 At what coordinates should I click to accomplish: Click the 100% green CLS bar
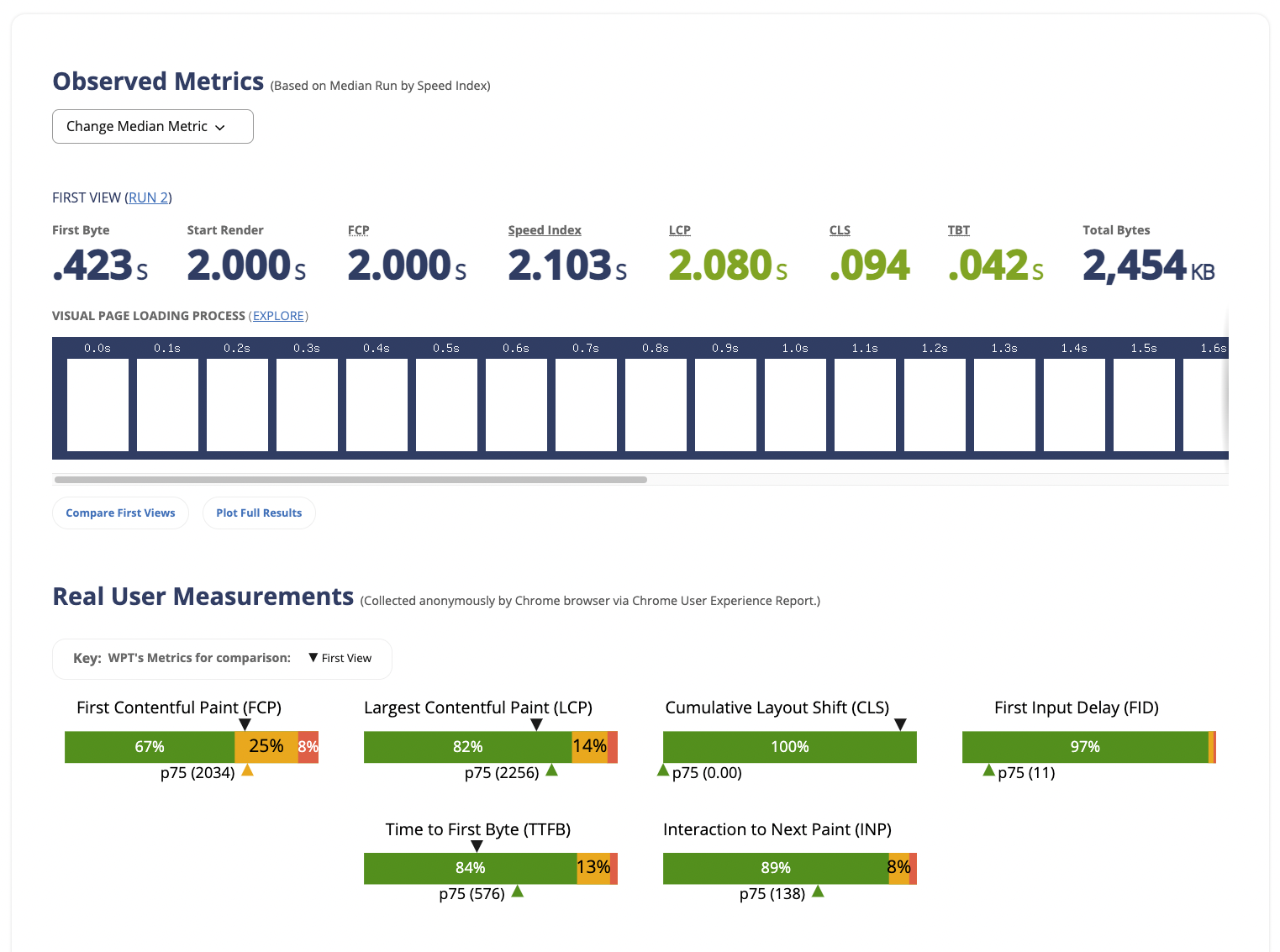tap(790, 747)
